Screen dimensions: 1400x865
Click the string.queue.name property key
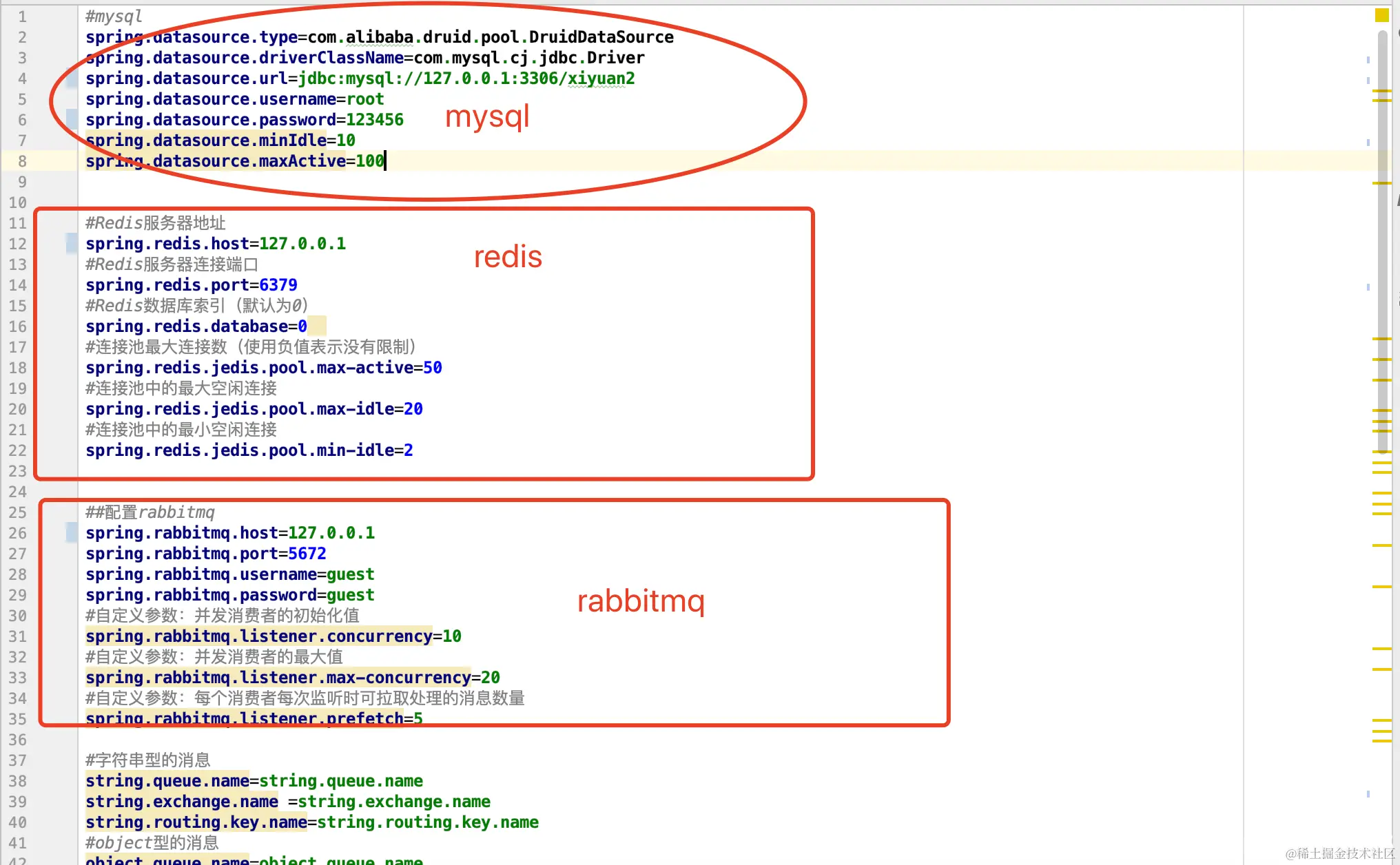point(167,781)
